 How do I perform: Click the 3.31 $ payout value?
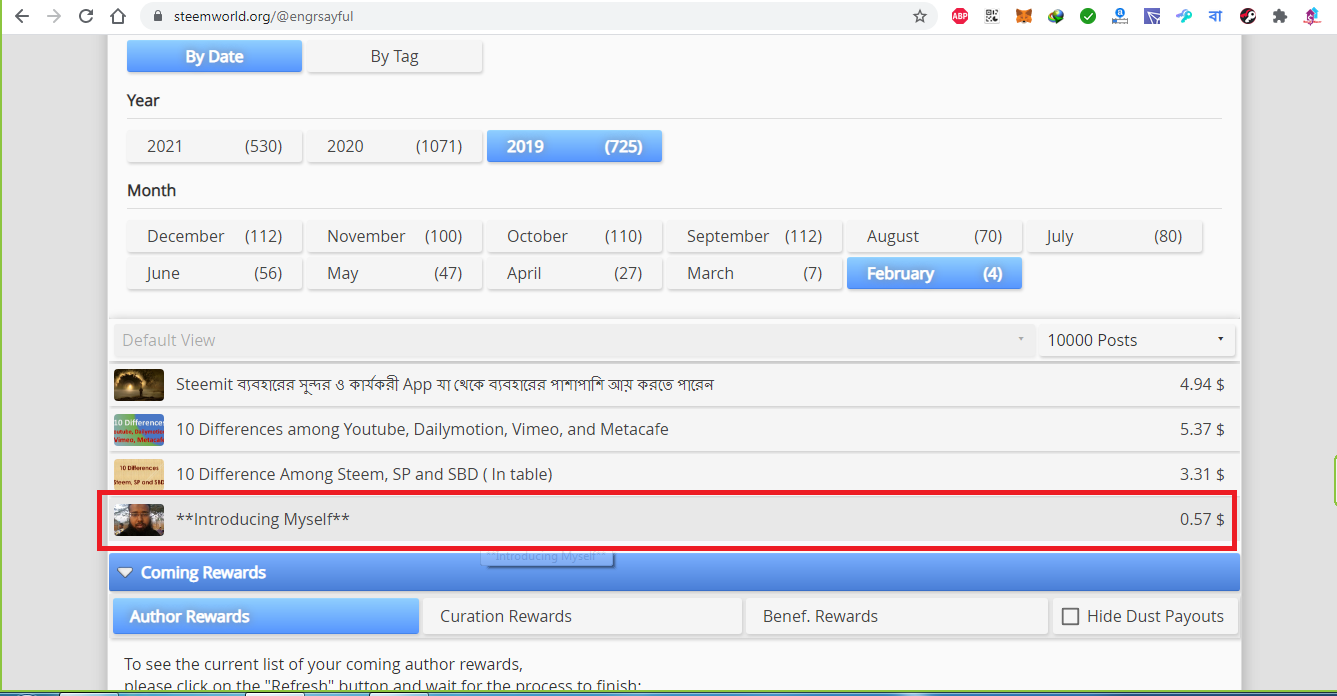[1202, 474]
